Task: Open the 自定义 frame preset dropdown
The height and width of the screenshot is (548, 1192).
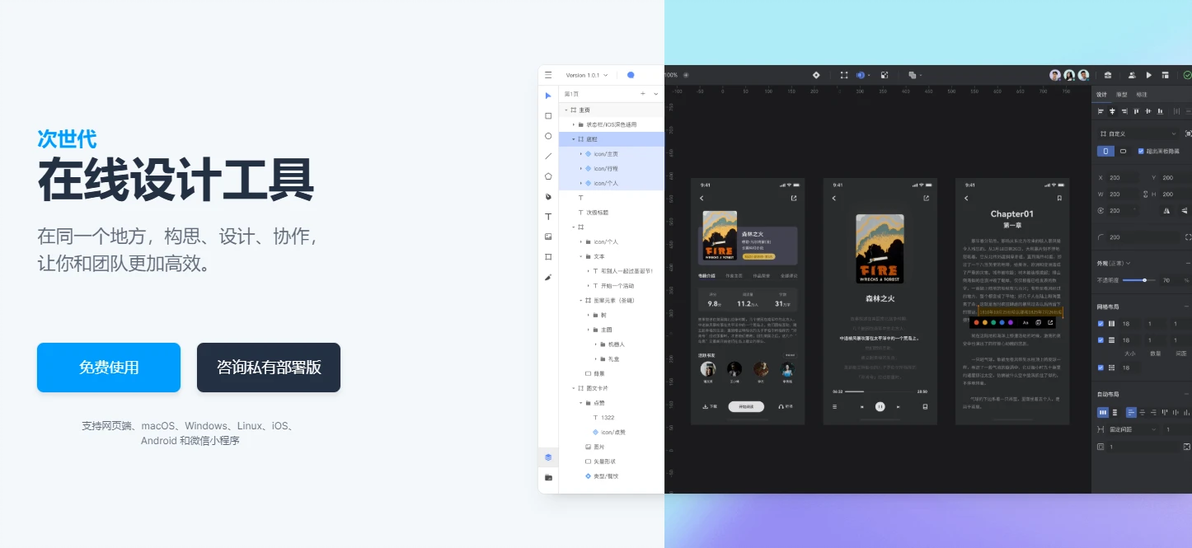Action: click(1138, 134)
